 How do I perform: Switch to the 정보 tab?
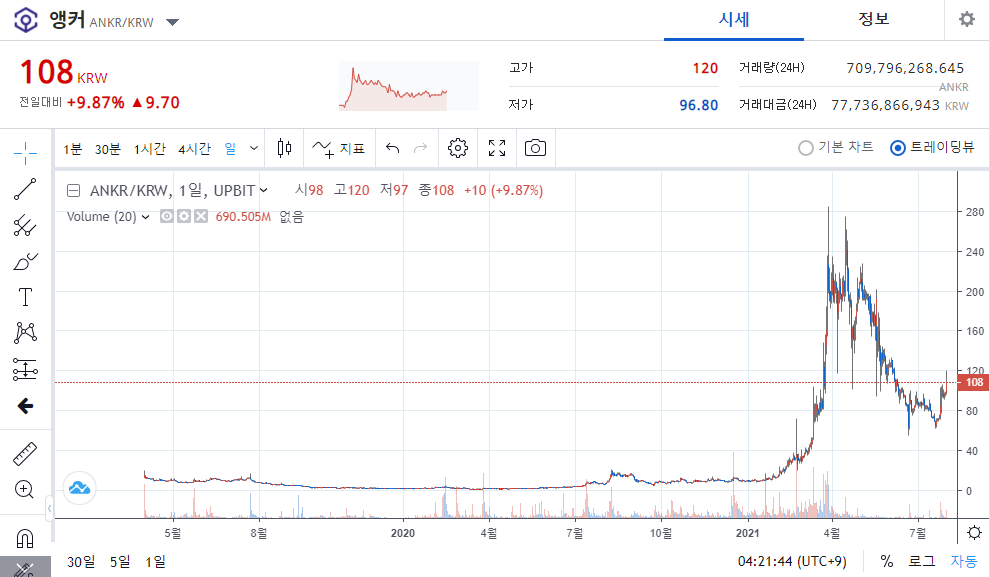[x=874, y=20]
